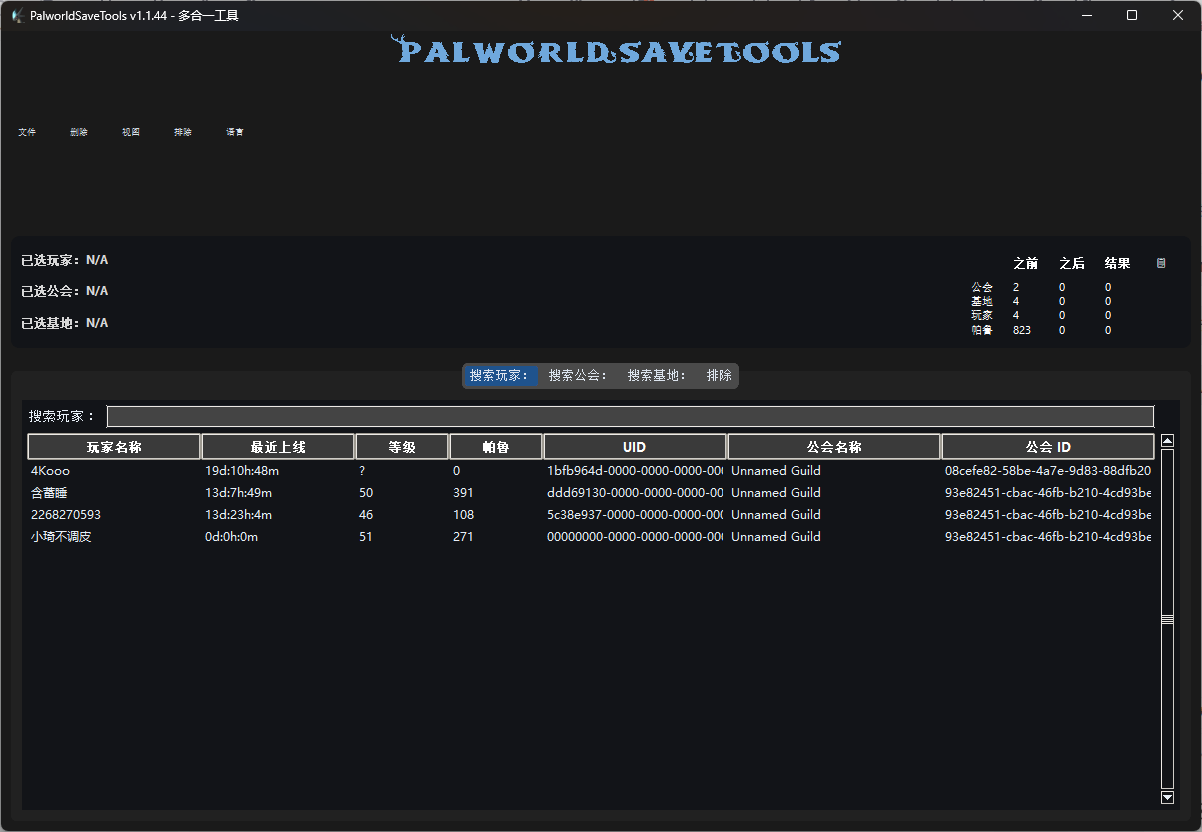Sort by 玩家名称 column header
The image size is (1202, 832).
coord(114,447)
